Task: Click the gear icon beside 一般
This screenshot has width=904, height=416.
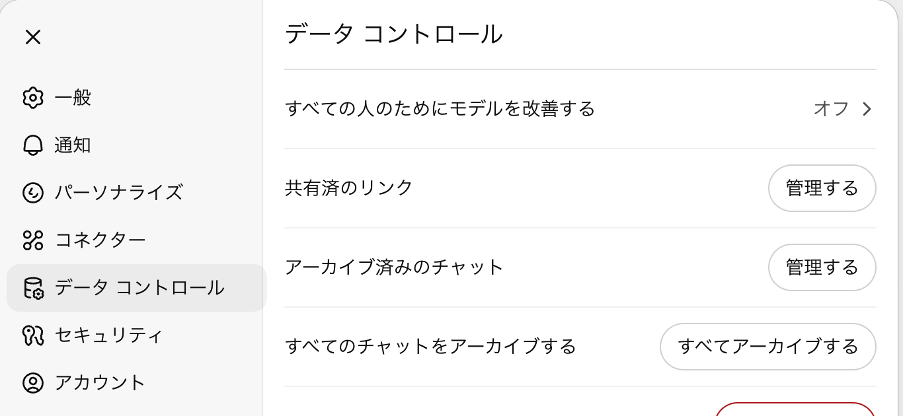Action: click(33, 98)
